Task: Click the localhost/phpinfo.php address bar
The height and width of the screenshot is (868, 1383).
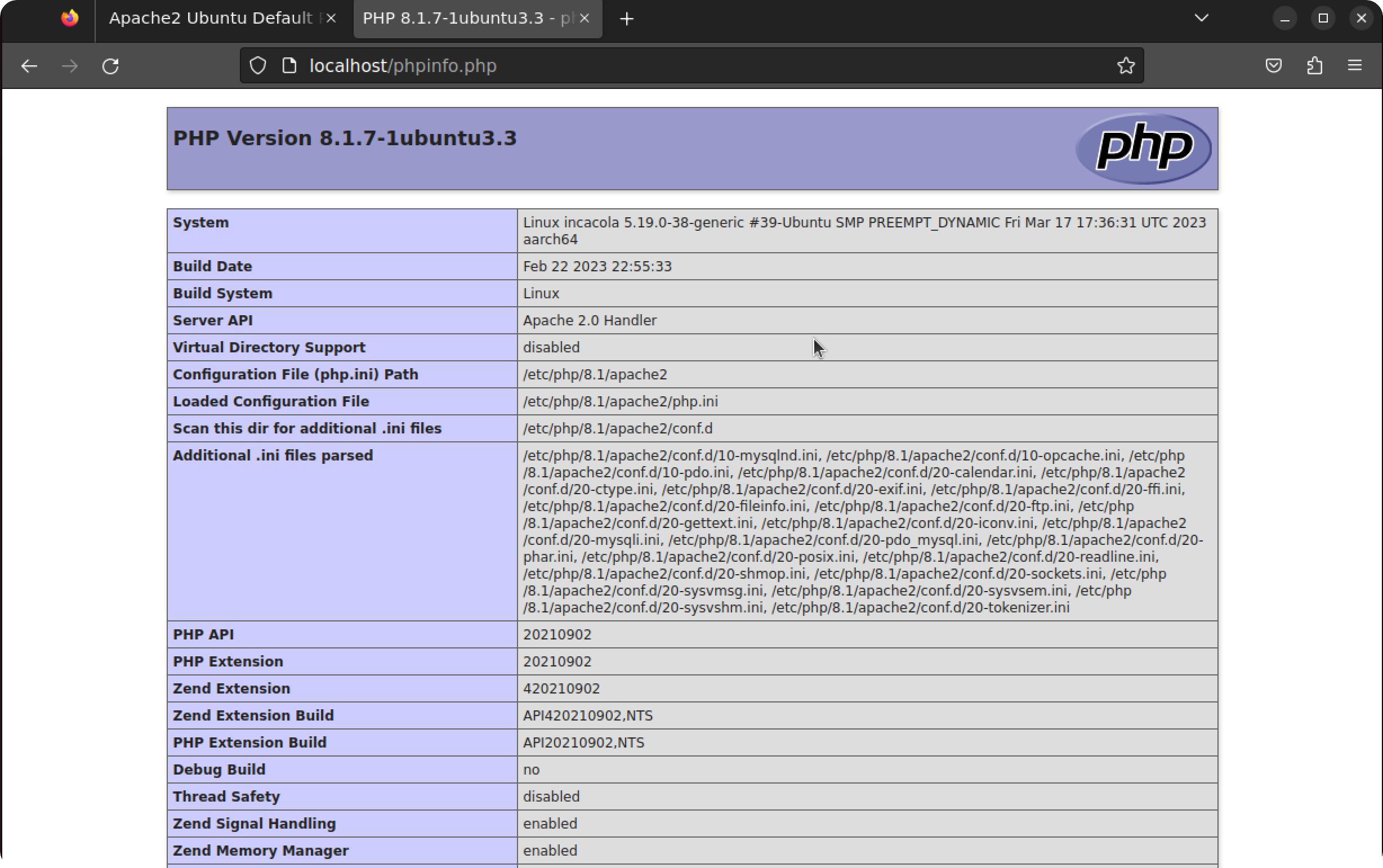Action: [692, 65]
